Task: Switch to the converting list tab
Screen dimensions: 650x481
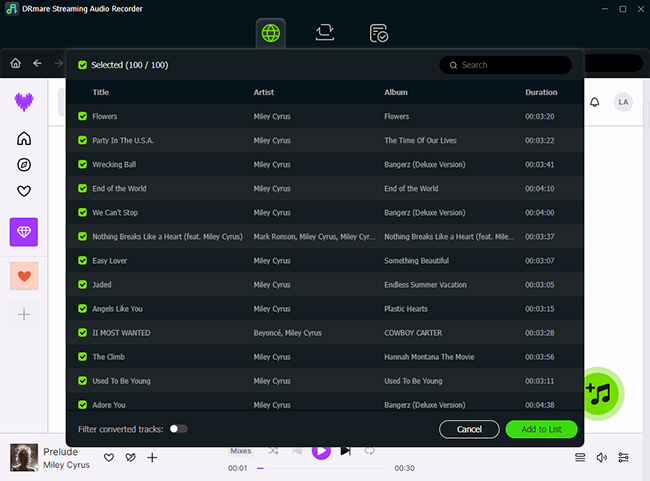Action: pyautogui.click(x=325, y=33)
